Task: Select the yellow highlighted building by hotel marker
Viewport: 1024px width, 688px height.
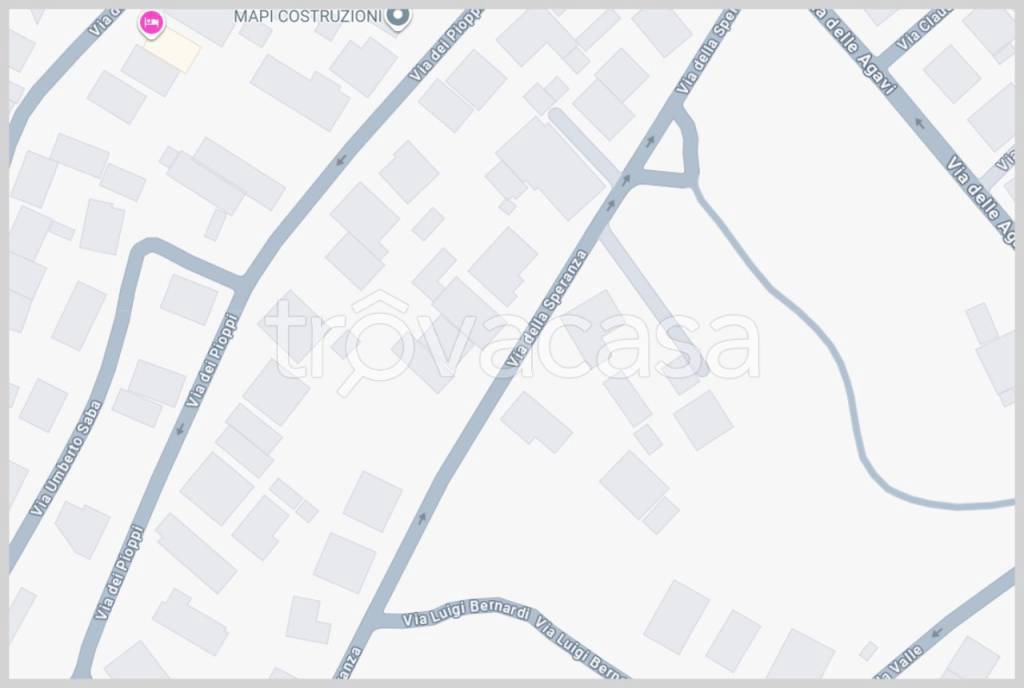Action: pyautogui.click(x=172, y=50)
